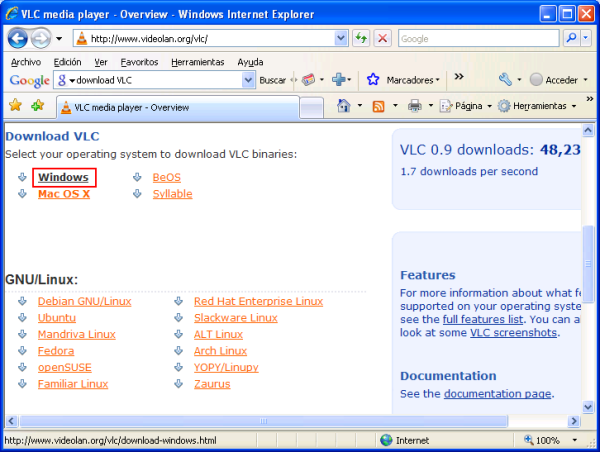
Task: Open the Favoritos menu
Action: [x=139, y=61]
